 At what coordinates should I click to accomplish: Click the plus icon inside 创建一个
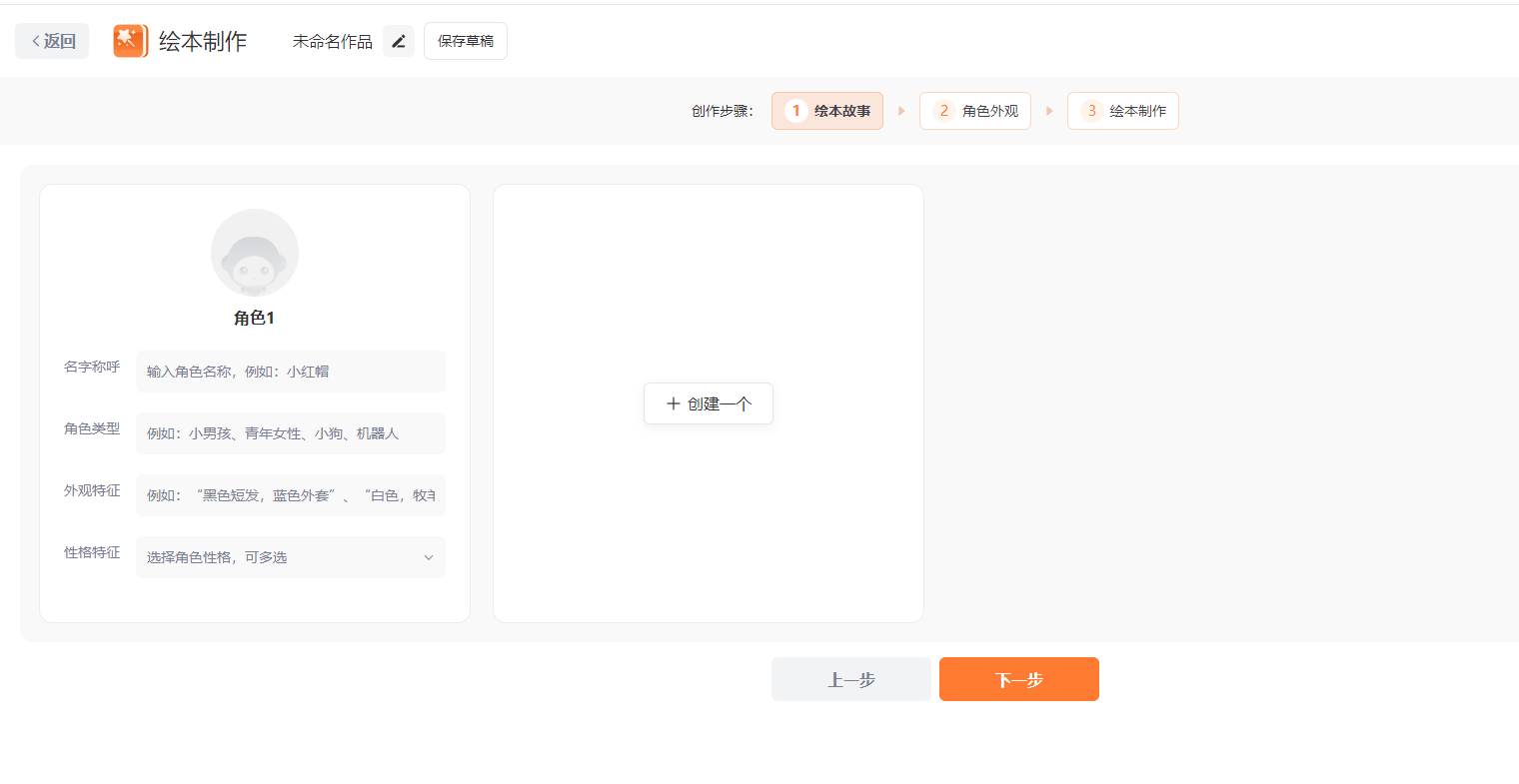click(x=674, y=402)
